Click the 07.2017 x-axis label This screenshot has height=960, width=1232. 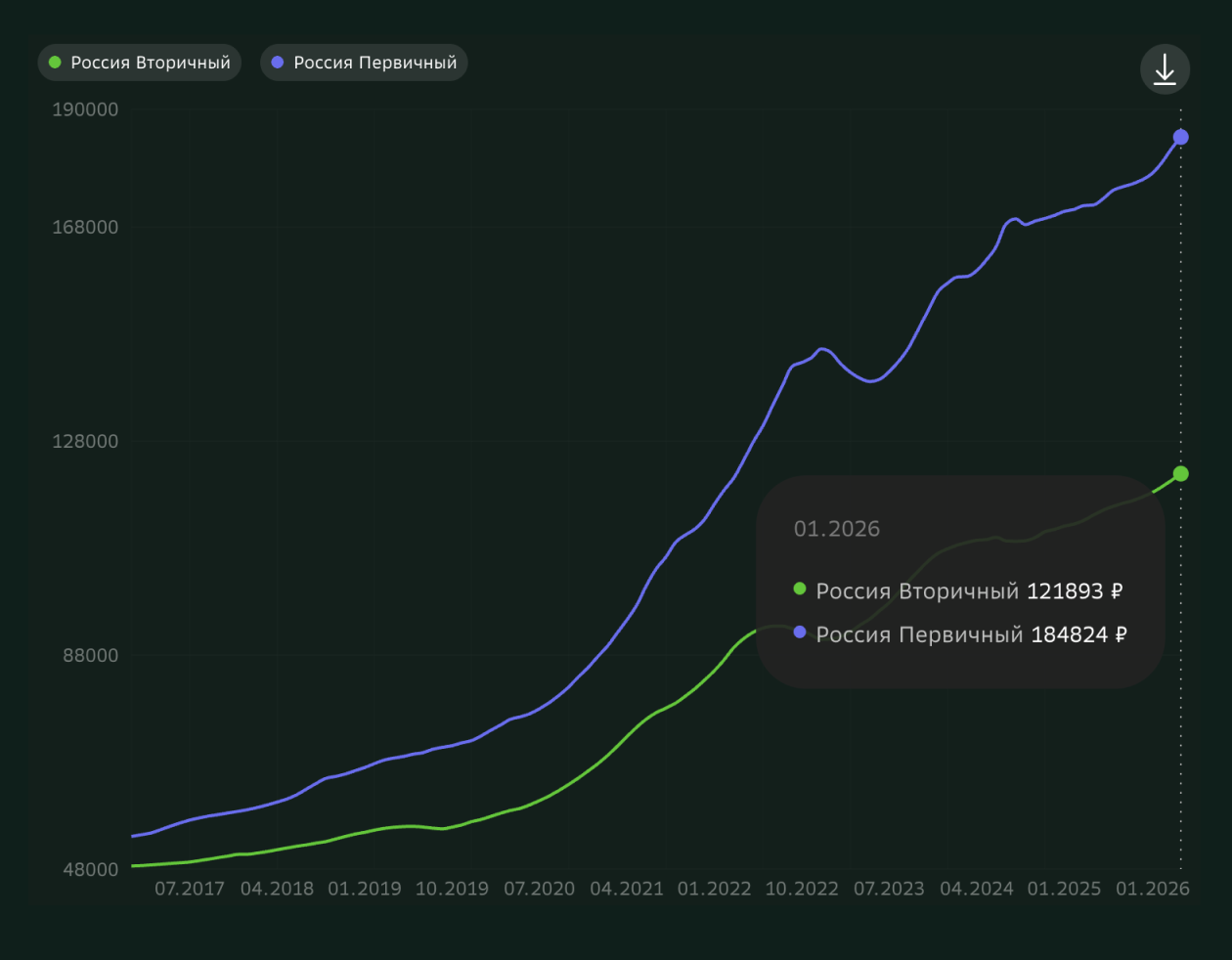pos(190,889)
